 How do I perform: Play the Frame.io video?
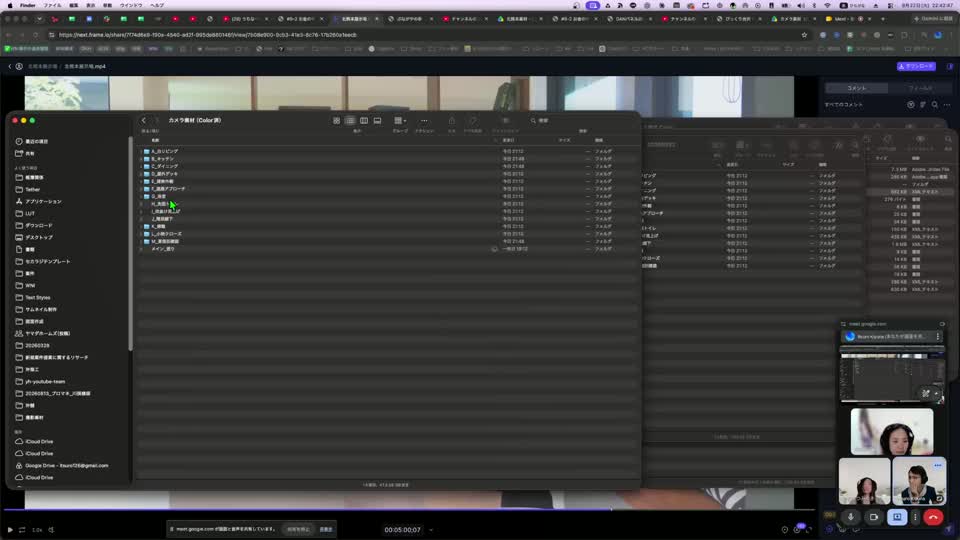10,530
